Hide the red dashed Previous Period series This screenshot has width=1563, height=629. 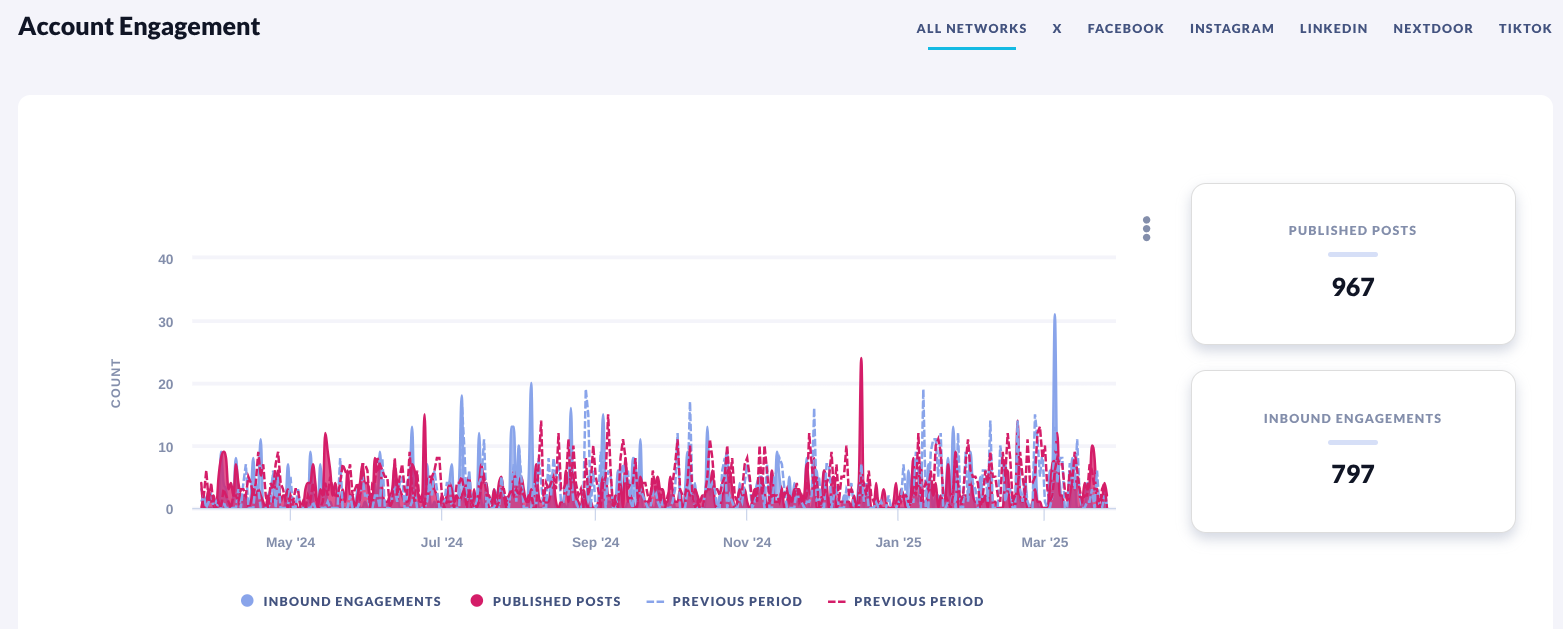coord(906,601)
